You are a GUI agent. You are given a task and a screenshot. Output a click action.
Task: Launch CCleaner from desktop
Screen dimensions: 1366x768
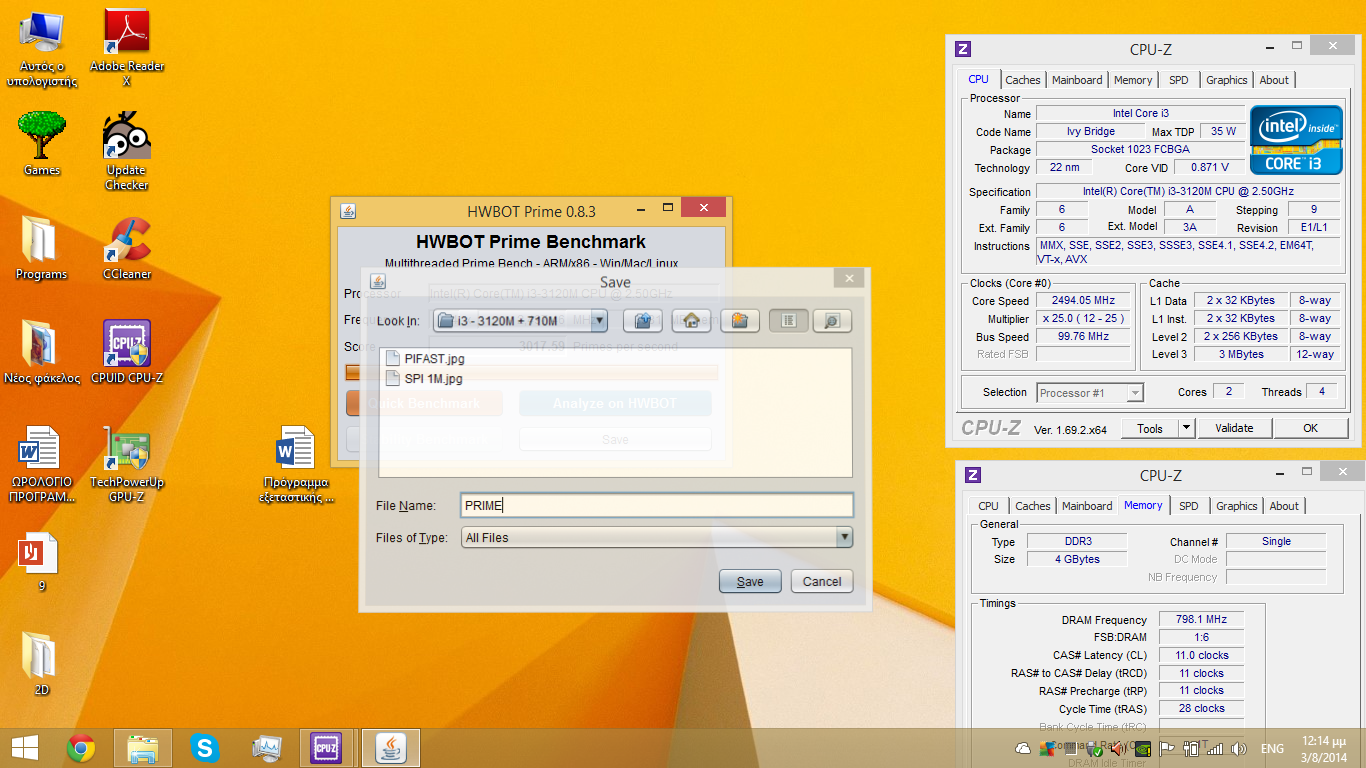click(127, 248)
